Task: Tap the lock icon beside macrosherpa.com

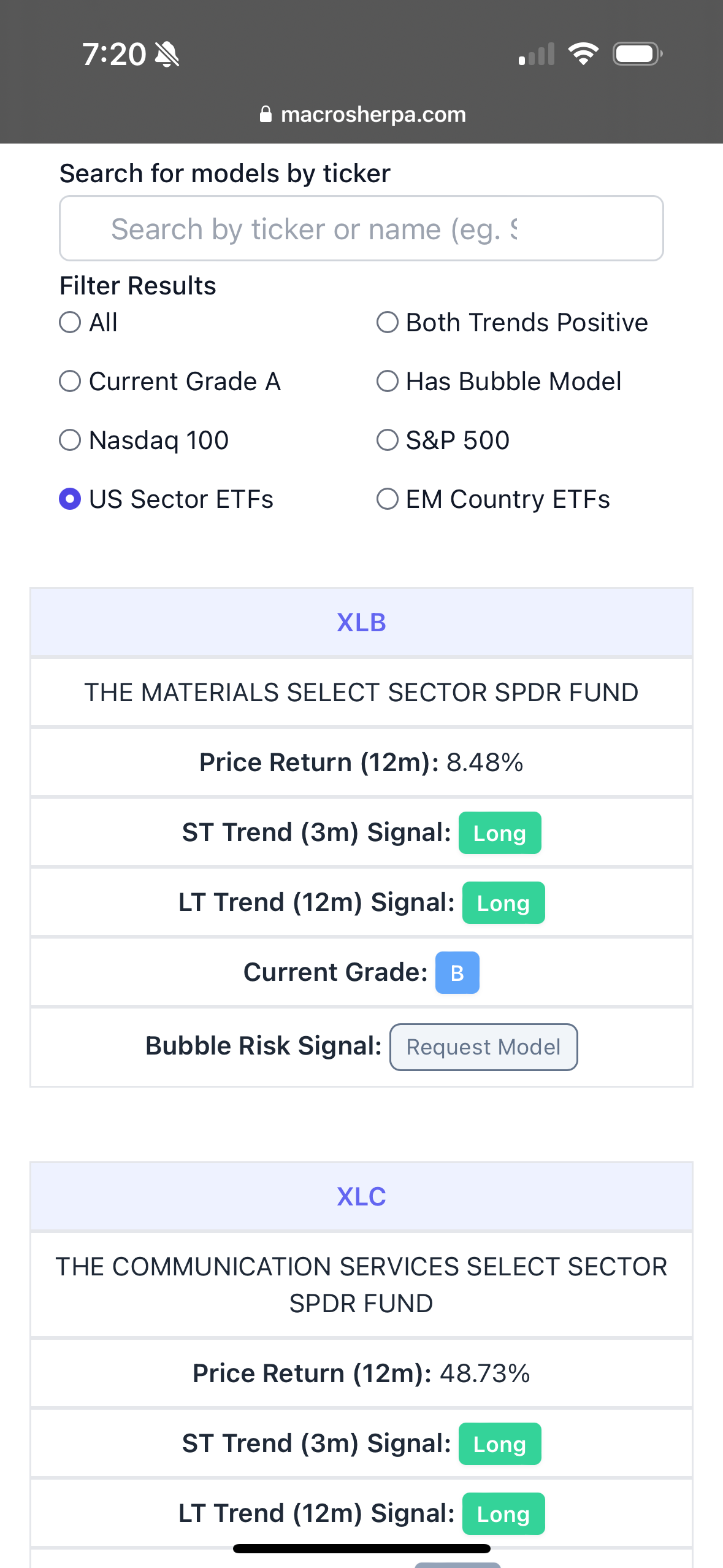Action: point(266,114)
